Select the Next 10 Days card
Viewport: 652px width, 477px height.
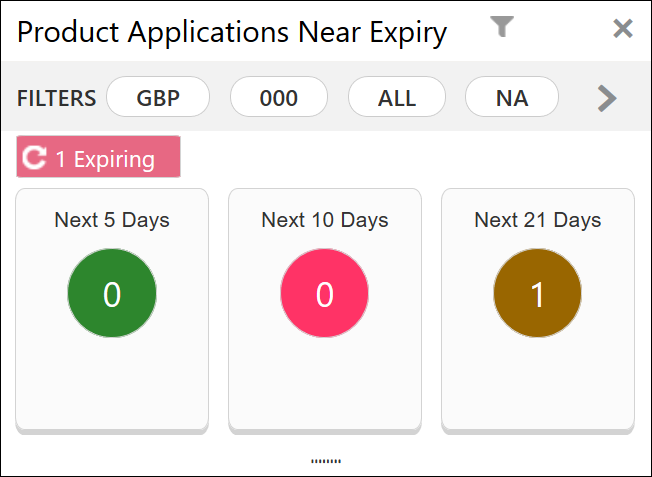point(325,311)
